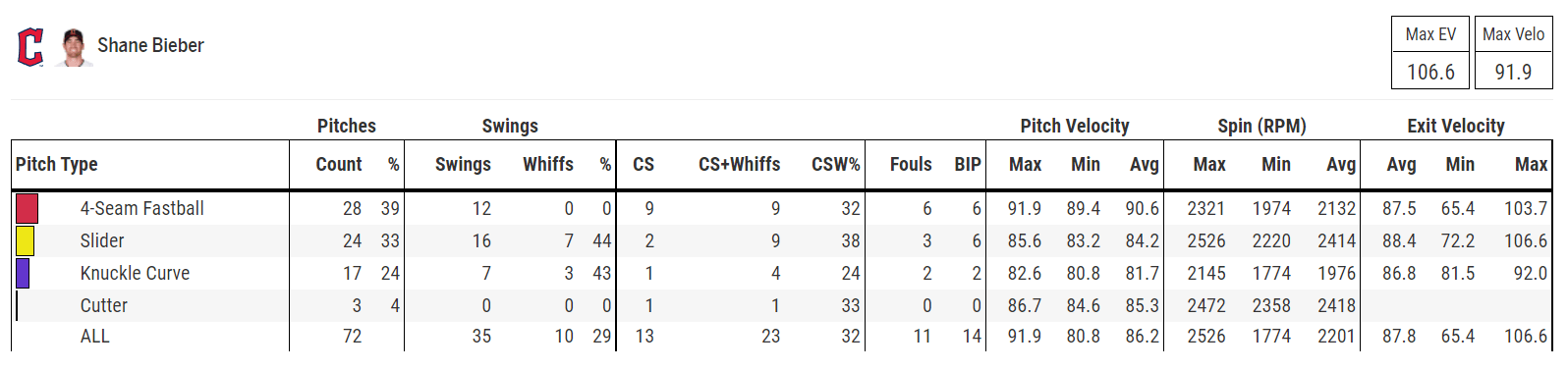Select the 4-Seam Fastball row label
1568x370 pixels.
coord(142,208)
